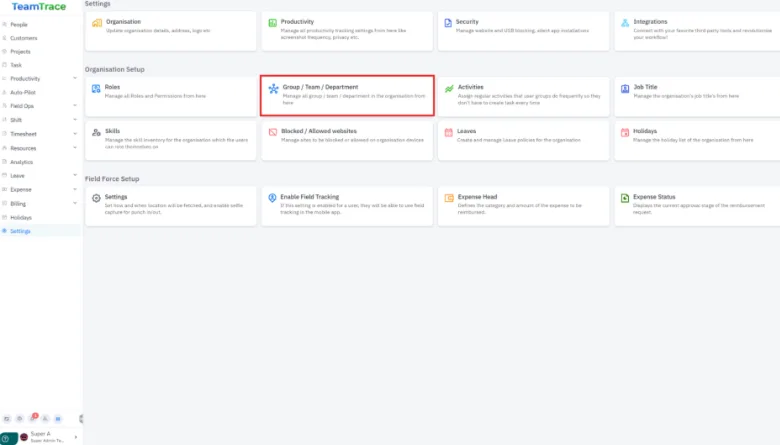Click the Blocked / Allowed websites icon
Screen dimensions: 780x445
click(x=273, y=133)
